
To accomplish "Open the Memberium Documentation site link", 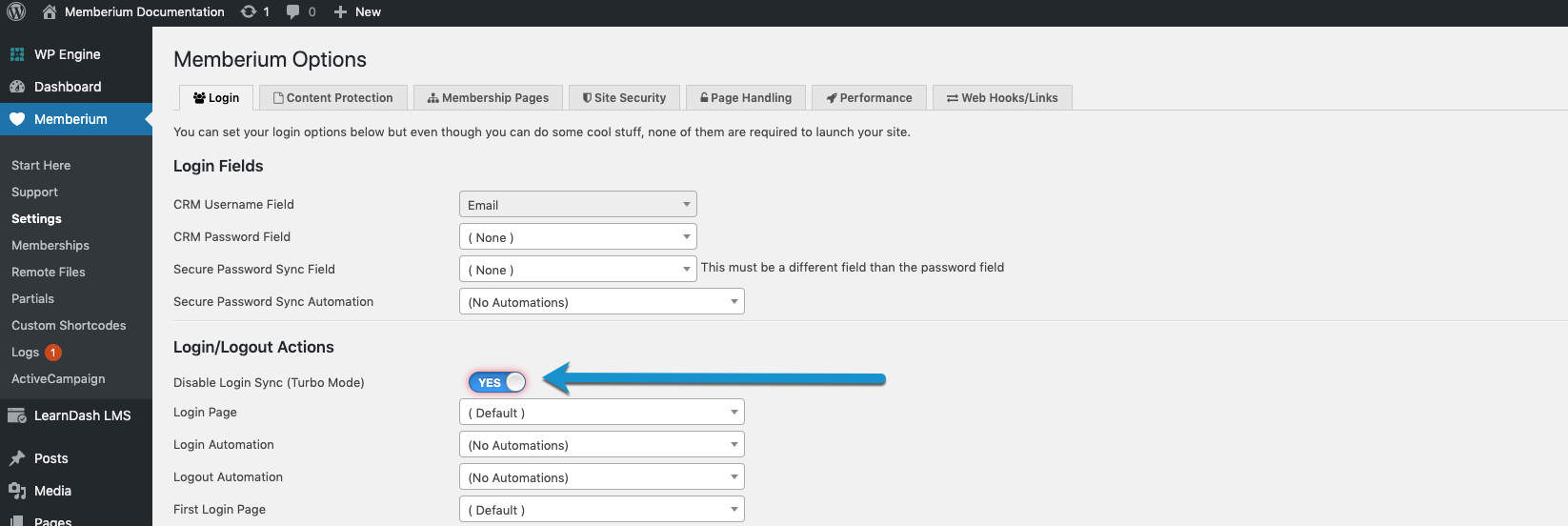I will (145, 11).
